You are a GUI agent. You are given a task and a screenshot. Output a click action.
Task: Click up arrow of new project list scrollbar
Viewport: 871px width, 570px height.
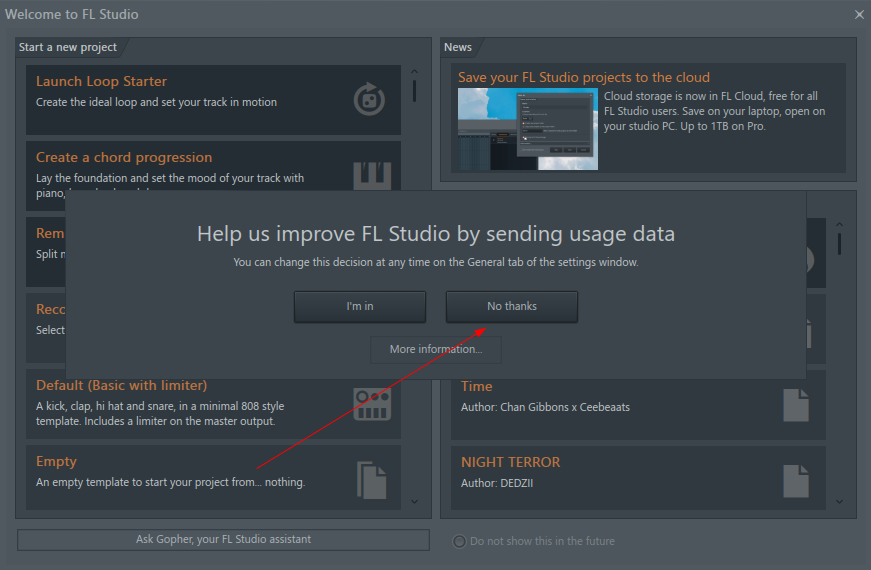pyautogui.click(x=414, y=72)
